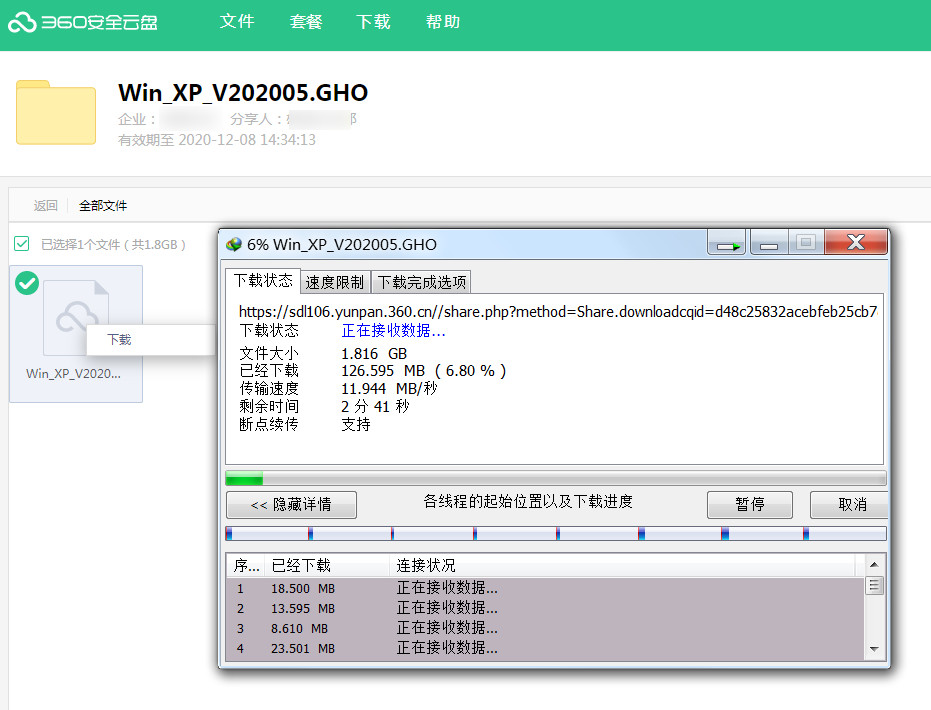Select thread row 1 with 18.500 MB
Viewport: 931px width, 710px height.
click(x=545, y=588)
